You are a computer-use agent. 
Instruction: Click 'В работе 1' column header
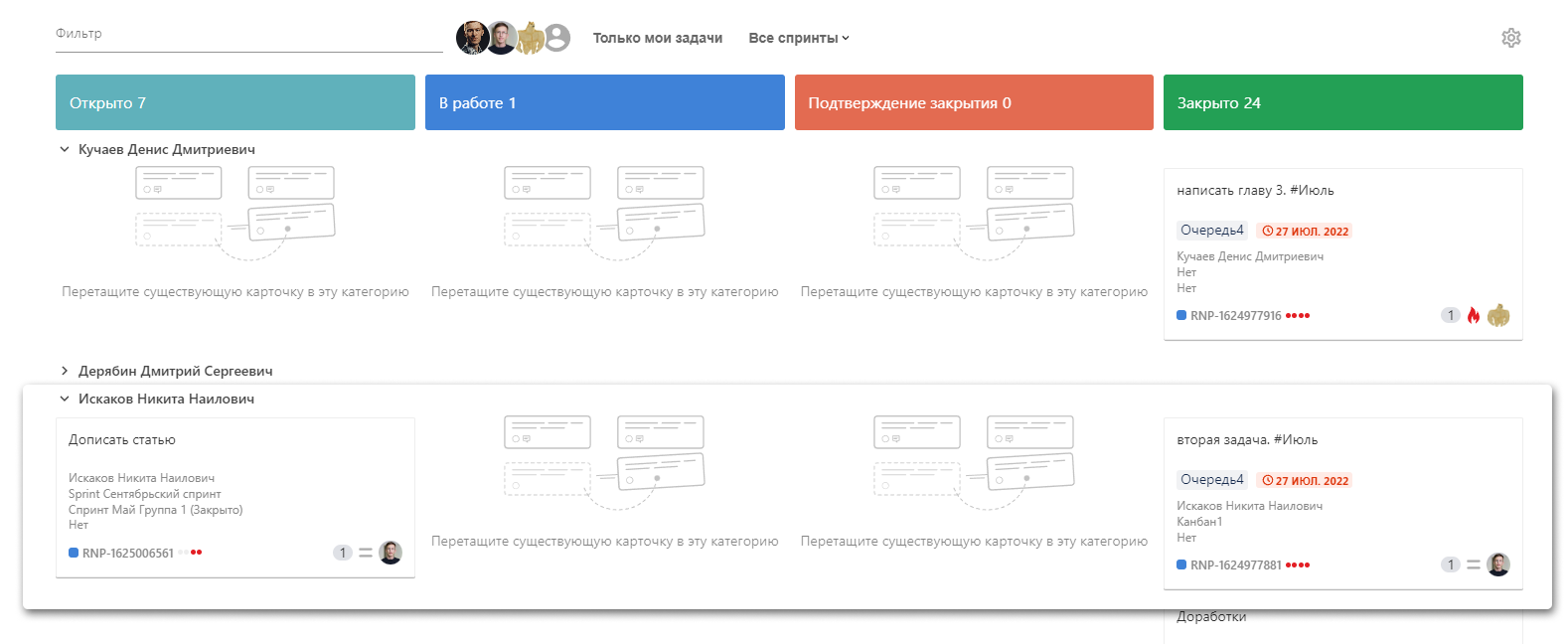pos(605,102)
